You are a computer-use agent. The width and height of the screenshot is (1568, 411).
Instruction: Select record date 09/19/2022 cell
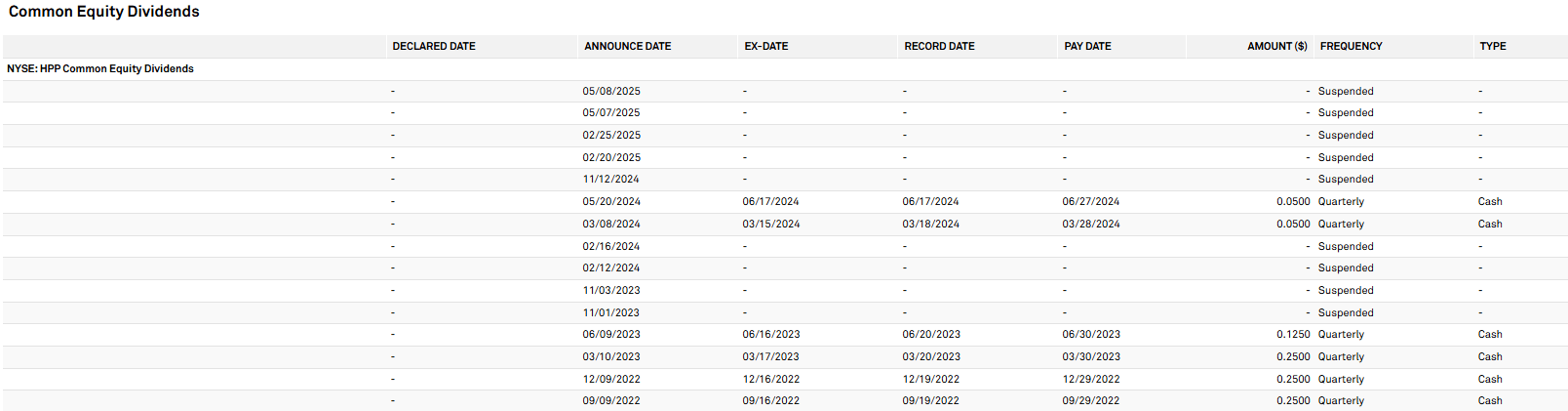(x=930, y=401)
